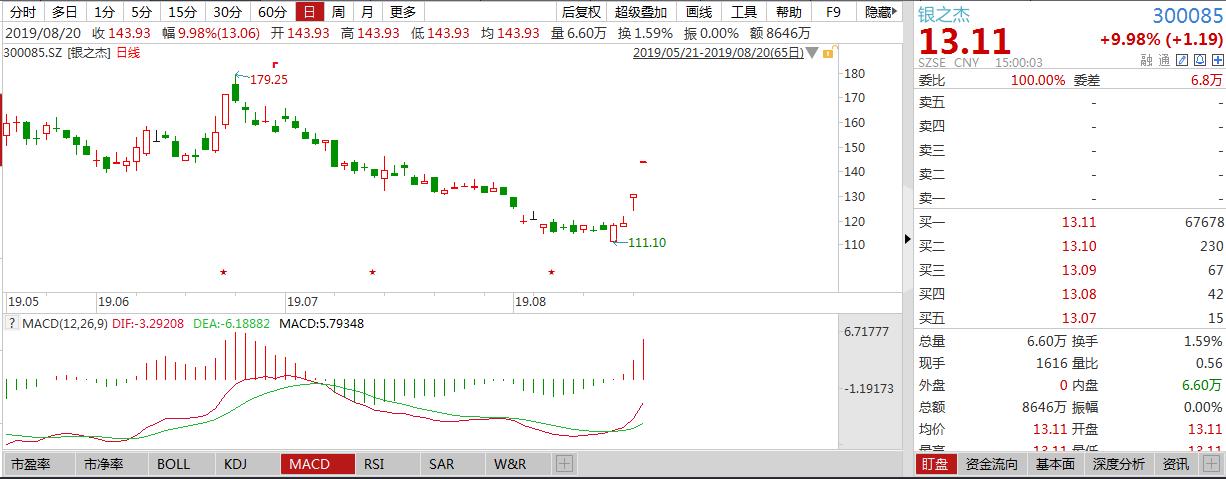Click the stock name 银之杰
The image size is (1226, 479).
944,15
